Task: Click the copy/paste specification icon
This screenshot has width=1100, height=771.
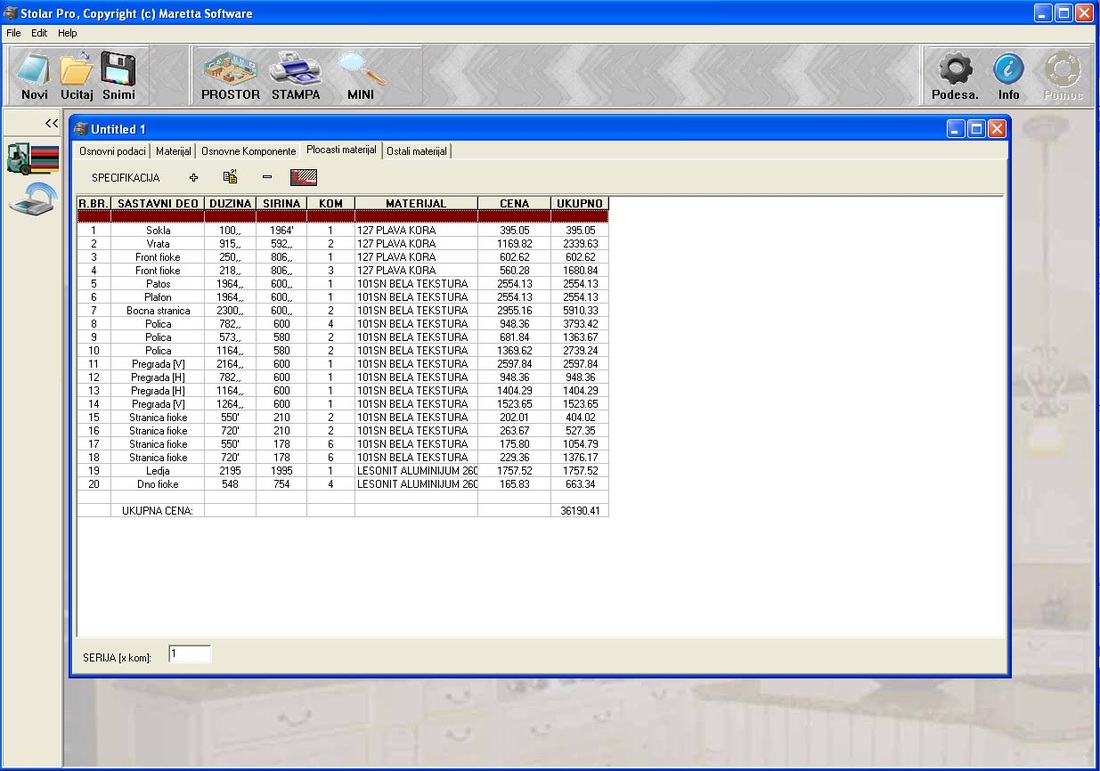Action: coord(230,177)
